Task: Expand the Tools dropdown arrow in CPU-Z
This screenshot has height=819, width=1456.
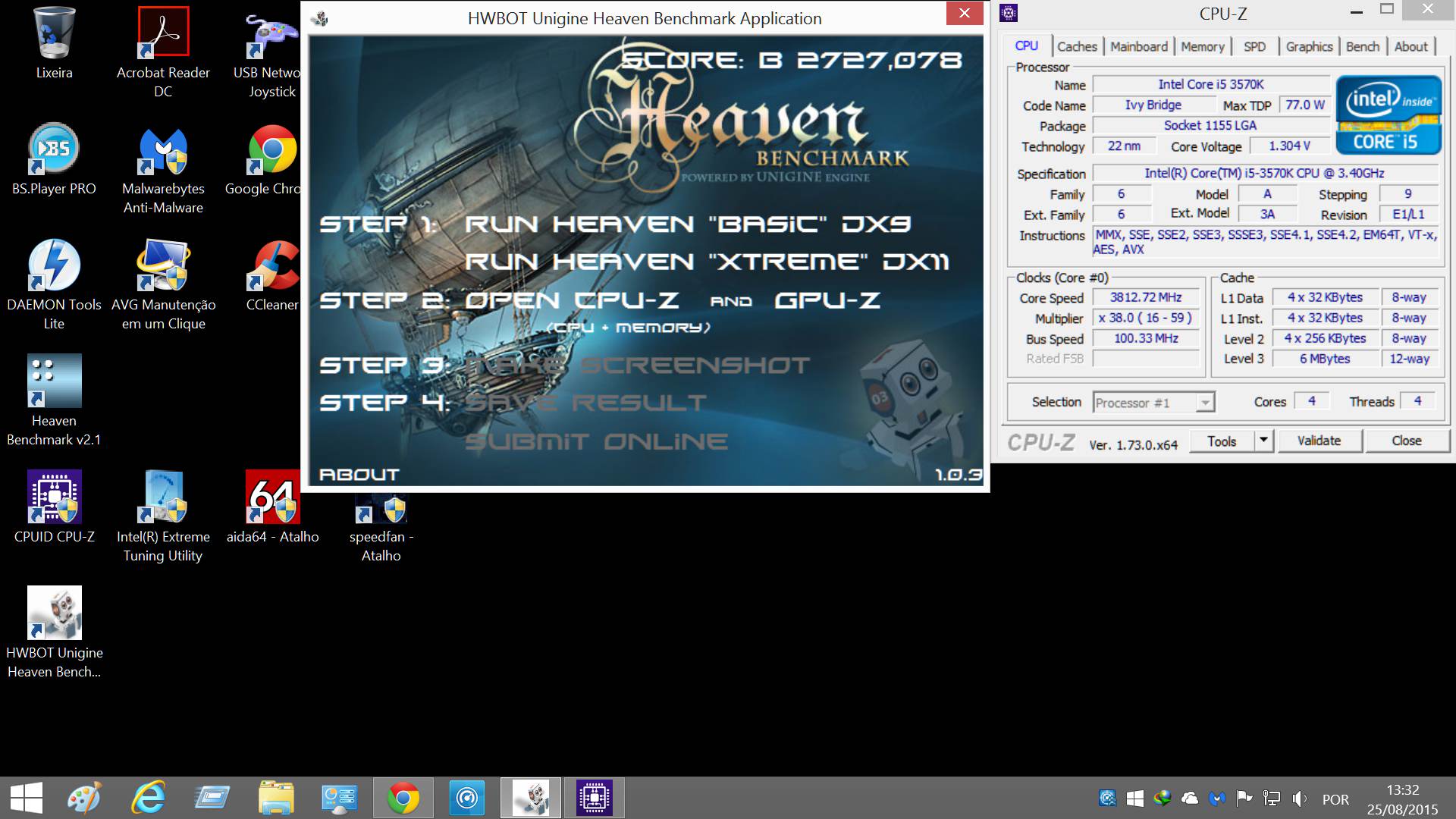Action: click(1263, 441)
